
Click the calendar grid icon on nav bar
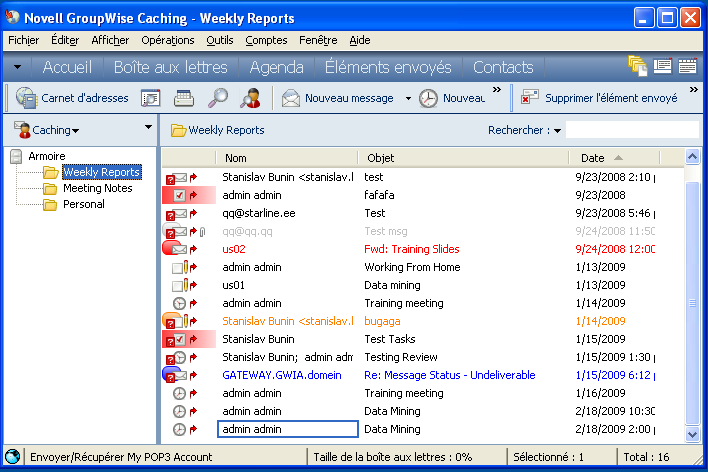point(687,66)
